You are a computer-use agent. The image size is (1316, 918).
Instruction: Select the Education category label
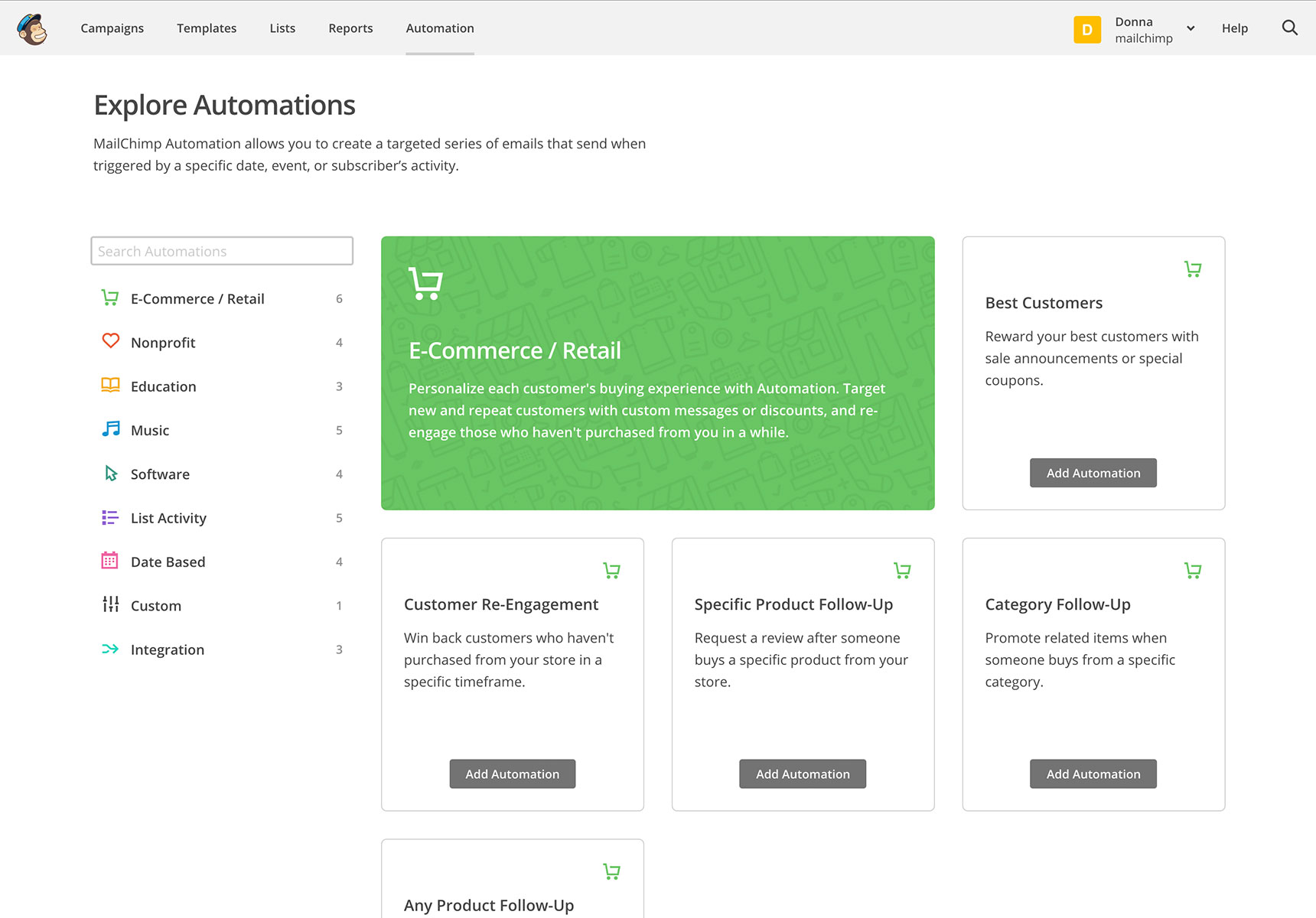click(163, 386)
